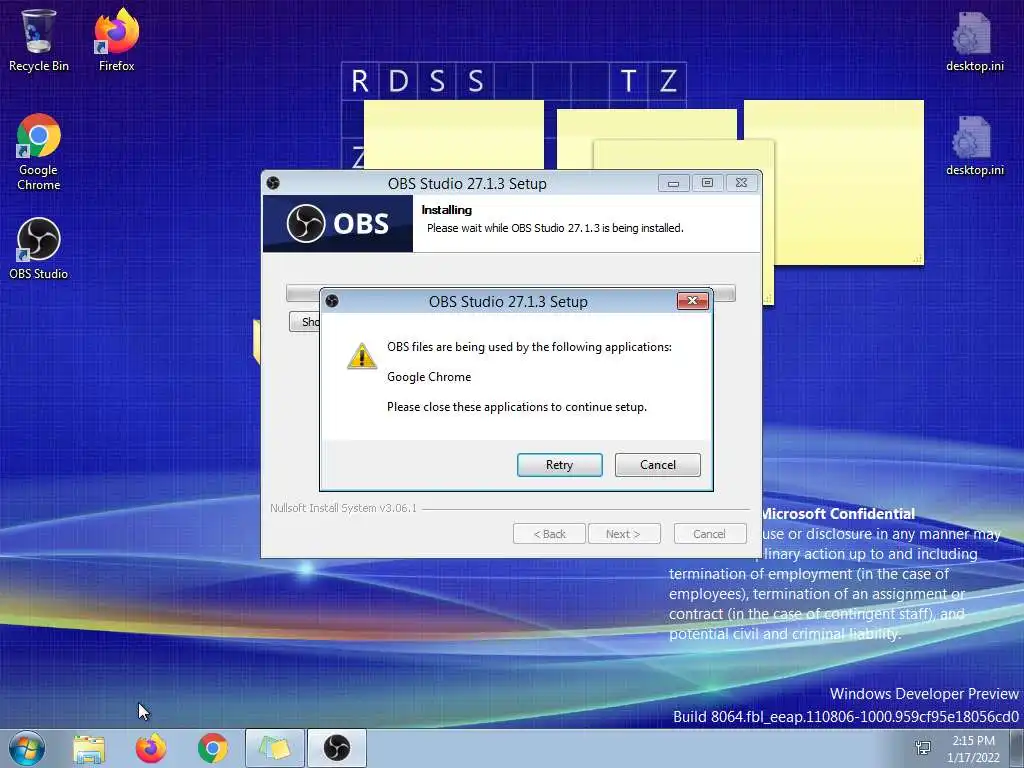Click the OBS icon in warning dialog title bar
1024x768 pixels.
point(332,300)
